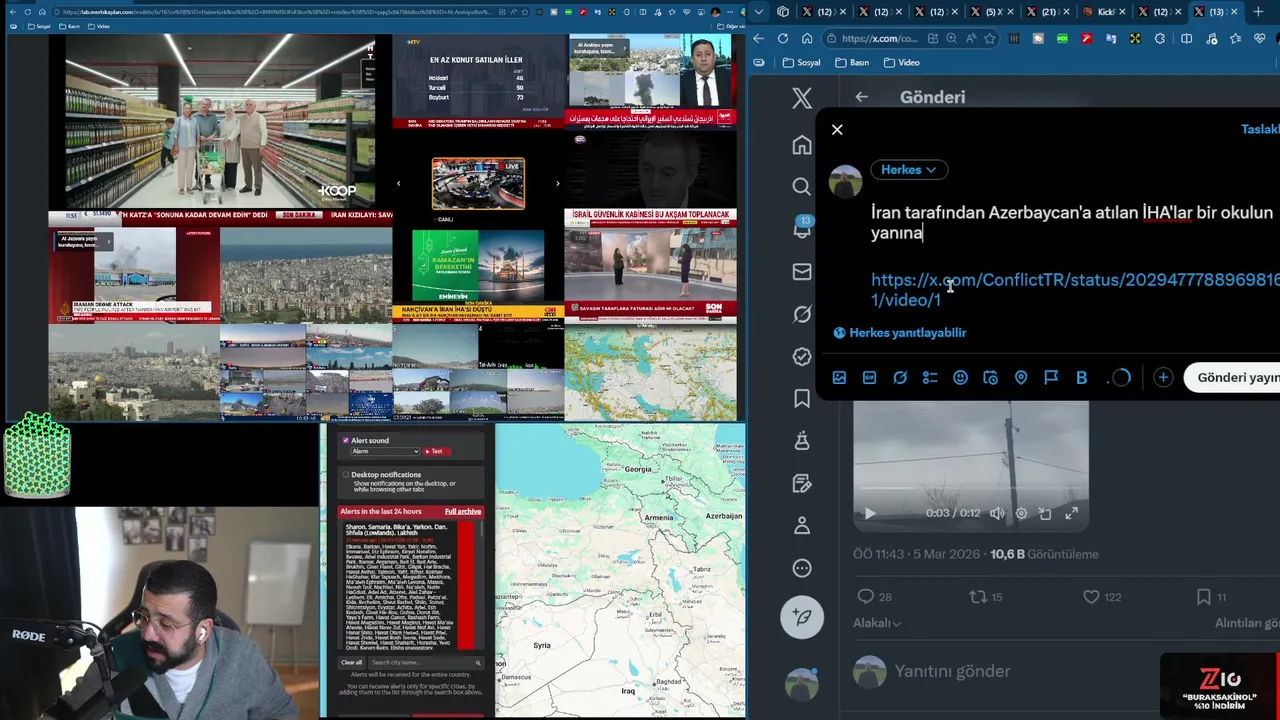The width and height of the screenshot is (1280, 720).
Task: Add the page to favorites with the star
Action: (x=990, y=39)
